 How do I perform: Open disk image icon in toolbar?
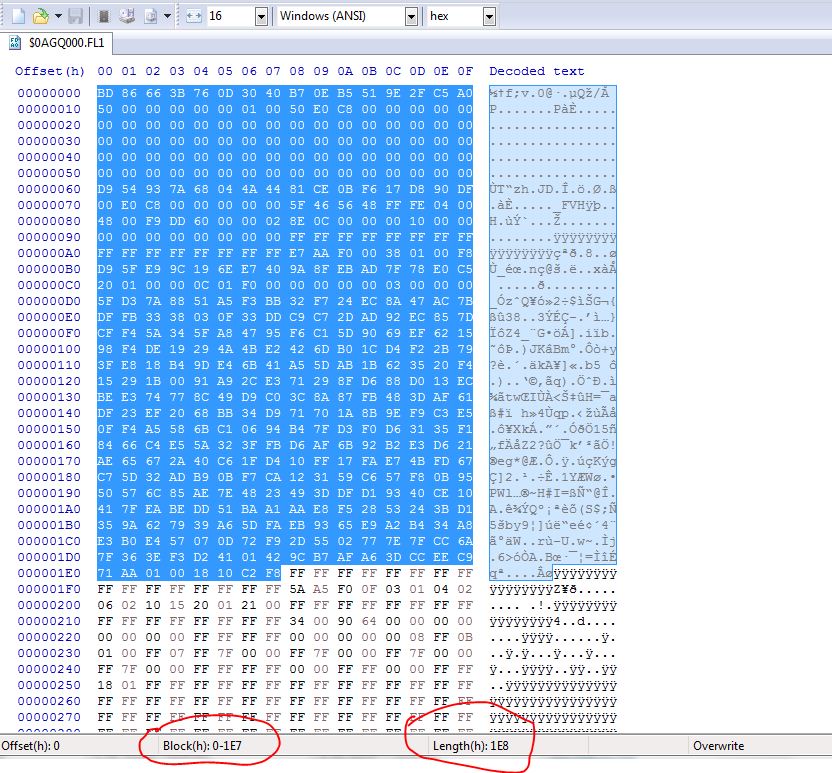tap(151, 16)
